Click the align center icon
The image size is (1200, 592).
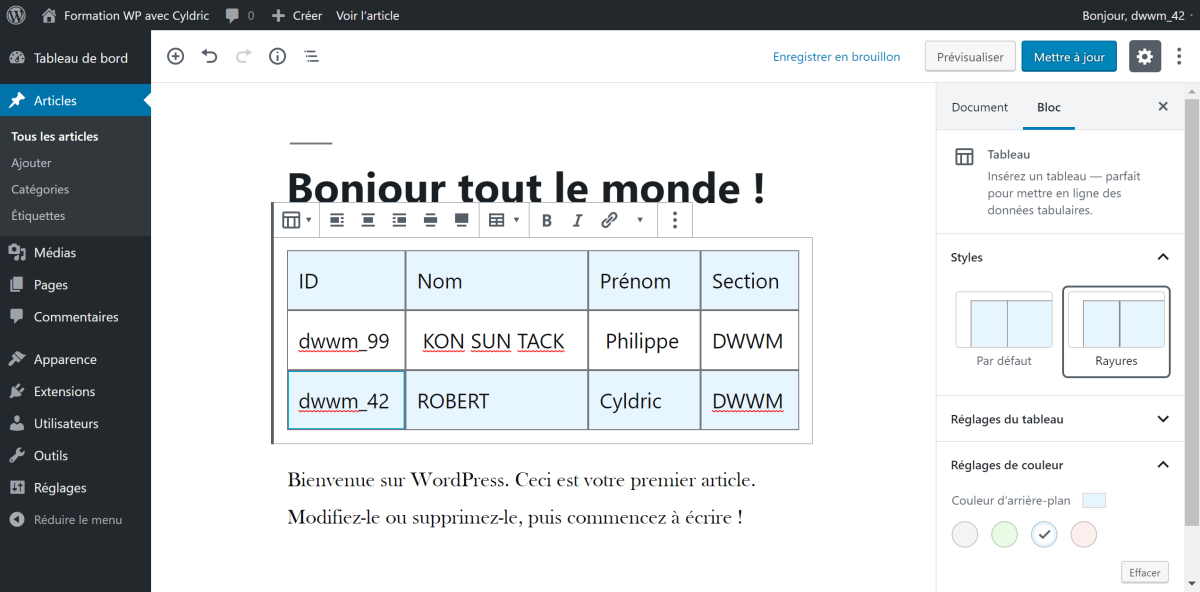click(368, 220)
